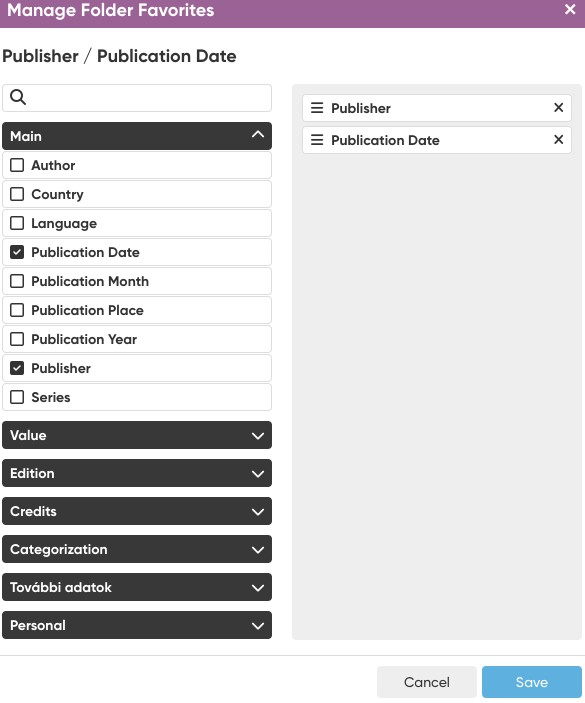Image resolution: width=585 pixels, height=703 pixels.
Task: Expand the Personal section
Action: [x=137, y=625]
